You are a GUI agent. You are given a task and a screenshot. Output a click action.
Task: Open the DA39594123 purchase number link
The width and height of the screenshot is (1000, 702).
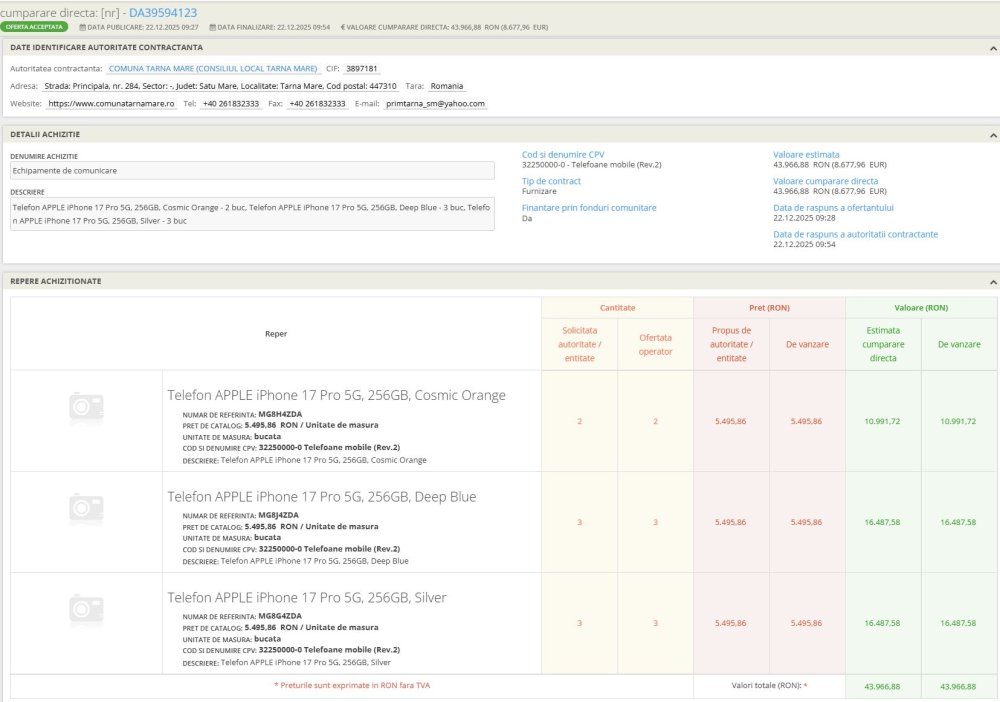(x=162, y=12)
